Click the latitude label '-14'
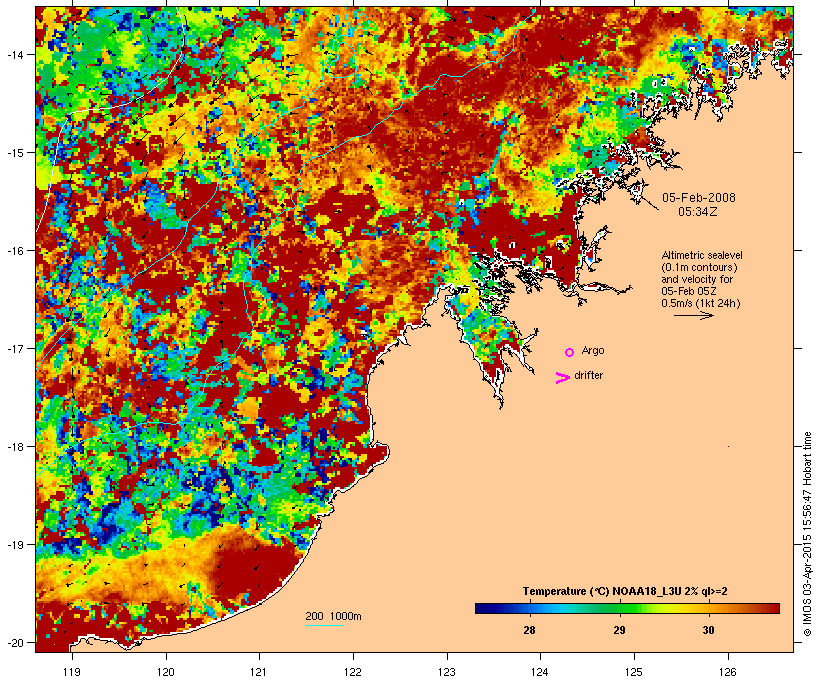Viewport: 820px width, 680px height. pyautogui.click(x=15, y=54)
